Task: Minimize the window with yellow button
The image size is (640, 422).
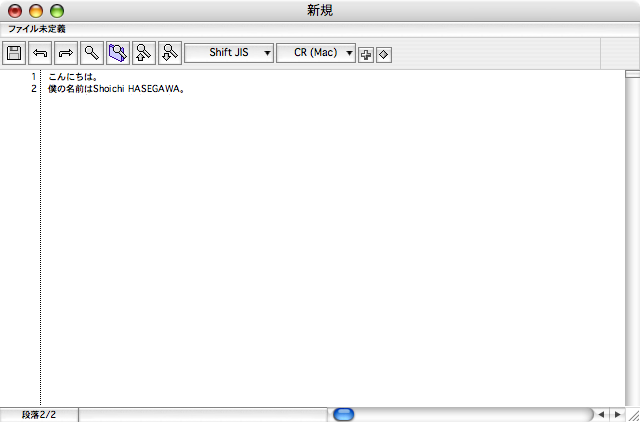Action: 36,11
